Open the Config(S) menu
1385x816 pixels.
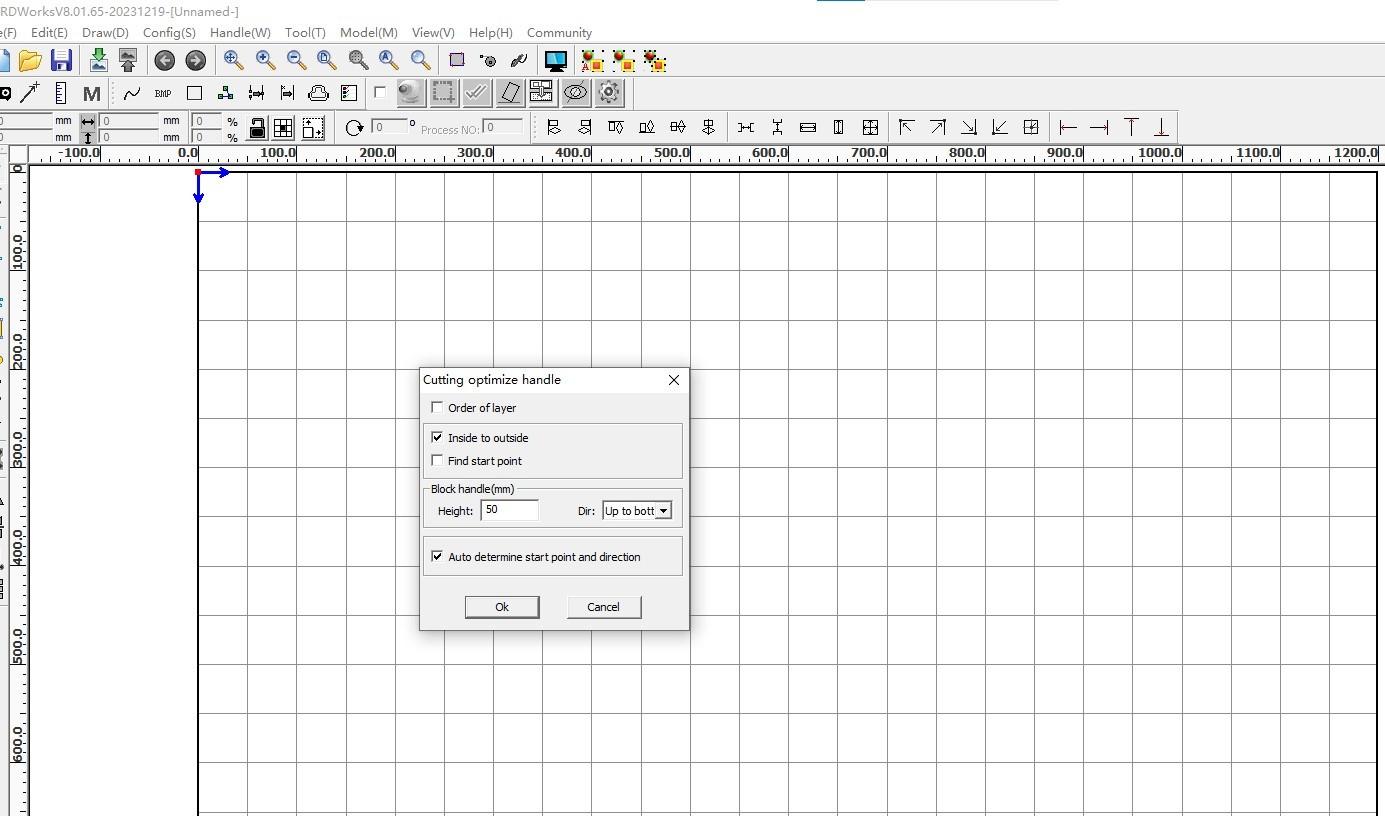pyautogui.click(x=169, y=33)
